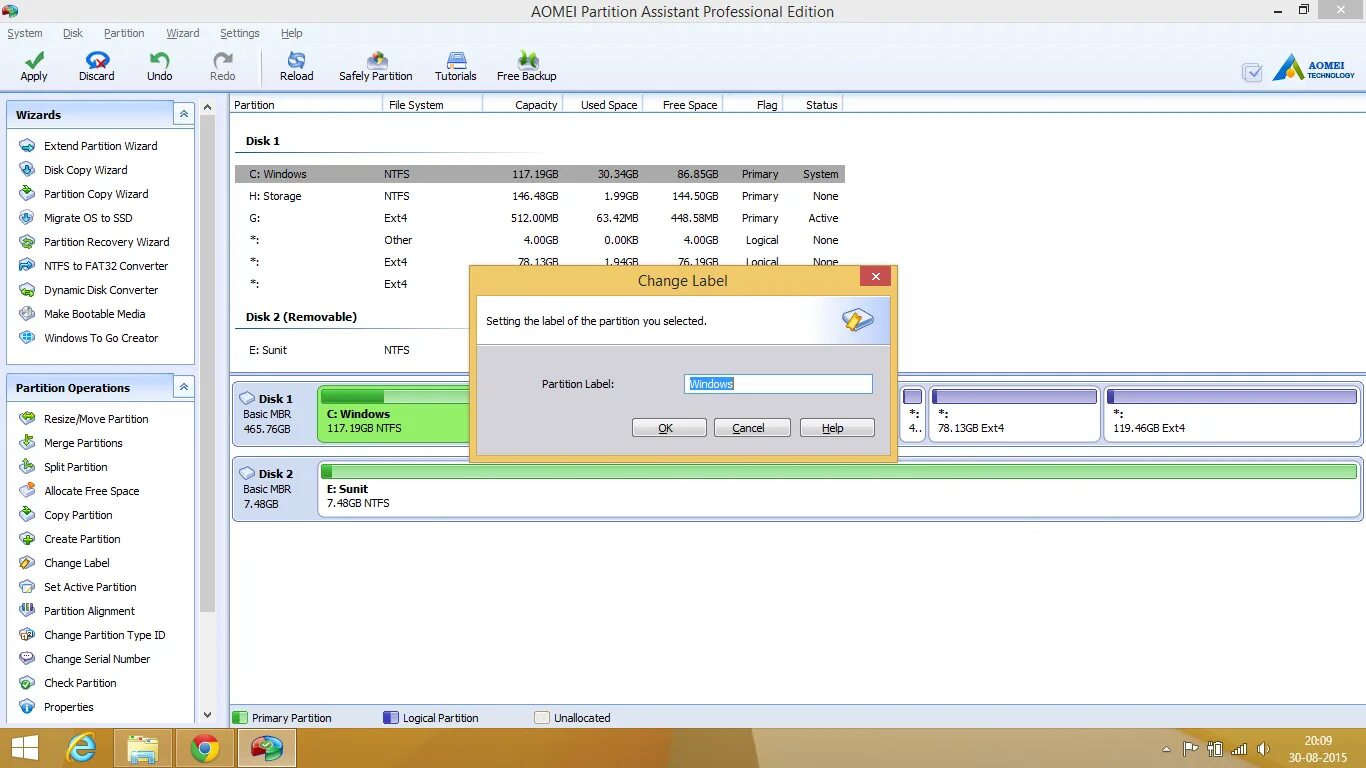1366x768 pixels.
Task: Open the Partition Copy Wizard
Action: coord(96,194)
